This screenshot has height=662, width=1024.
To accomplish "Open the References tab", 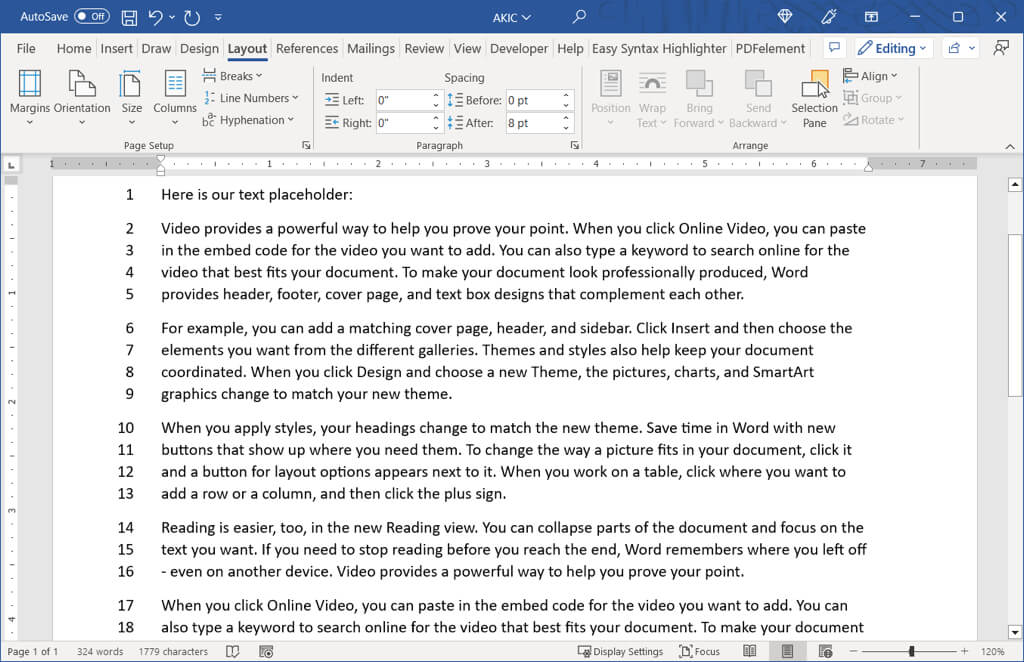I will [306, 48].
